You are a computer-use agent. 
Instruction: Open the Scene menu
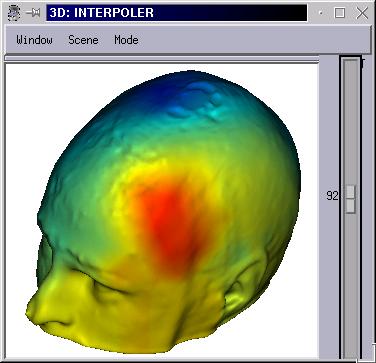pos(83,40)
